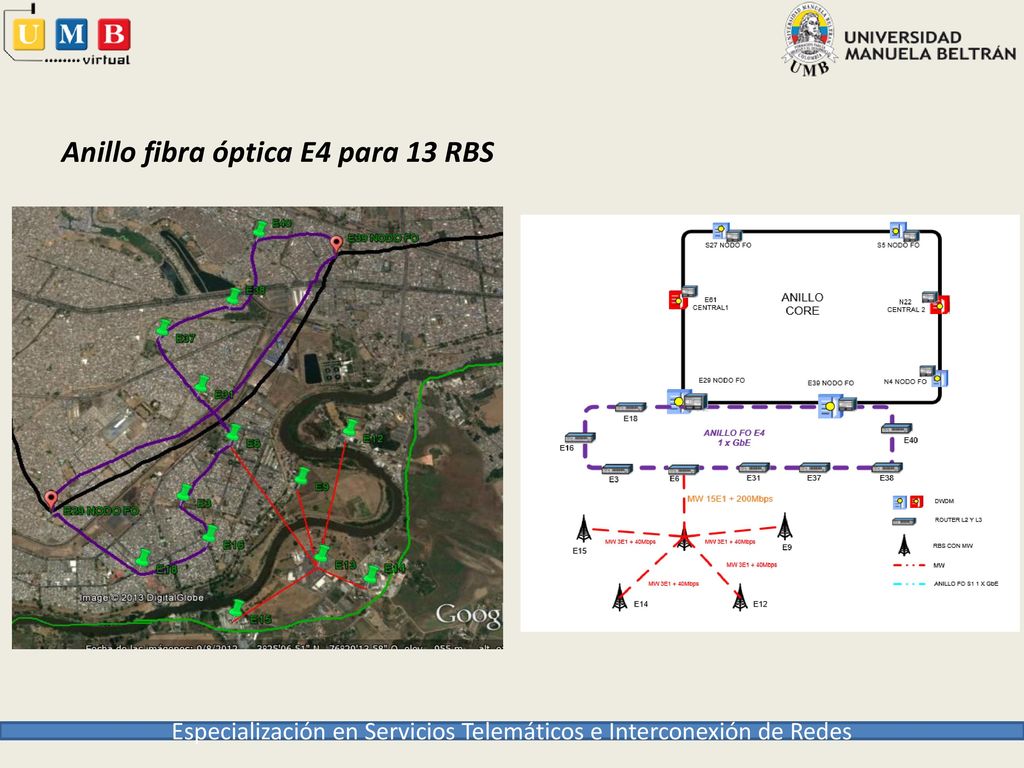
Task: Click the cyan ANILLO FO S1 legend line
Action: click(x=909, y=584)
